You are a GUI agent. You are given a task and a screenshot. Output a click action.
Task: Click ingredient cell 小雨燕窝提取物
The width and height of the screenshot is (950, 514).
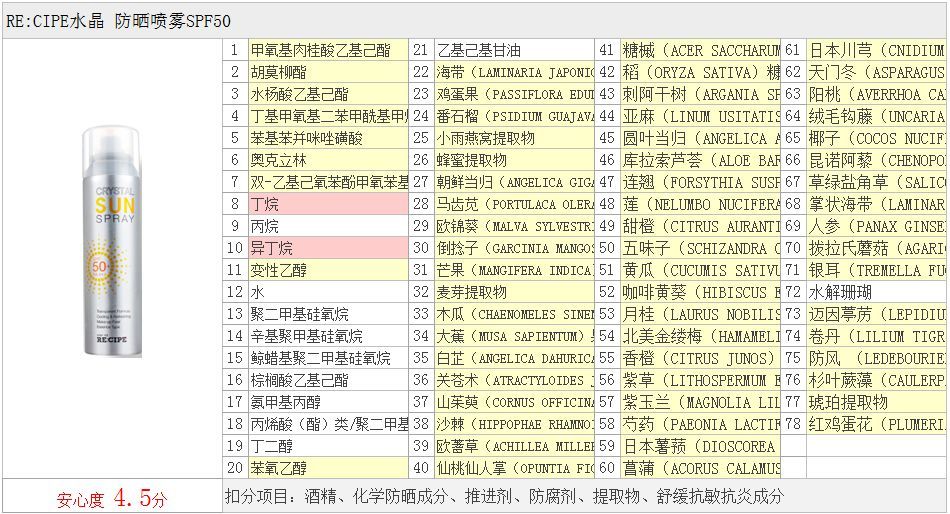point(514,138)
